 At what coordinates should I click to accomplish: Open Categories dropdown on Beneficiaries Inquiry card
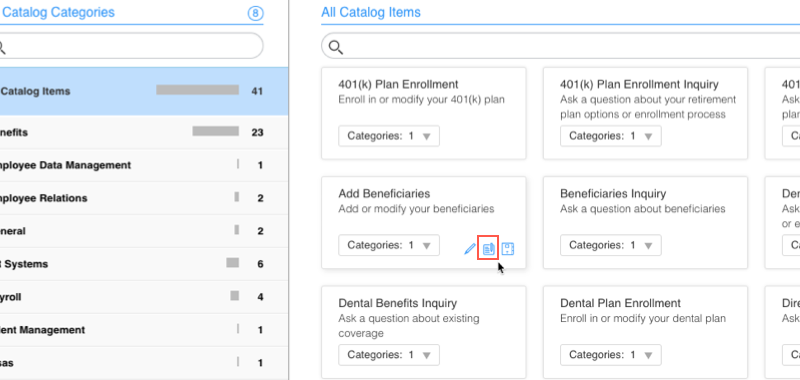611,245
